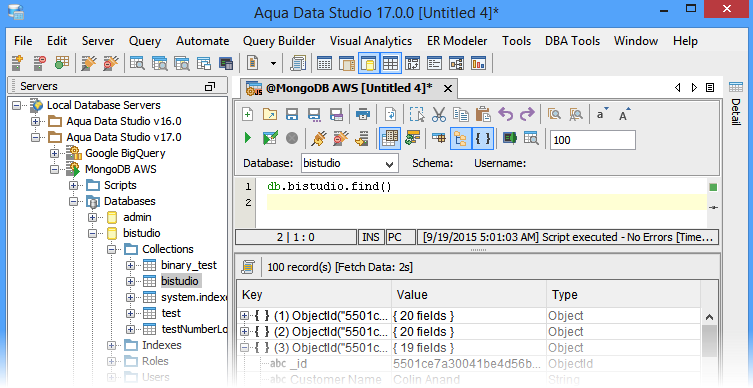Open the ER Modeler menu

[457, 41]
